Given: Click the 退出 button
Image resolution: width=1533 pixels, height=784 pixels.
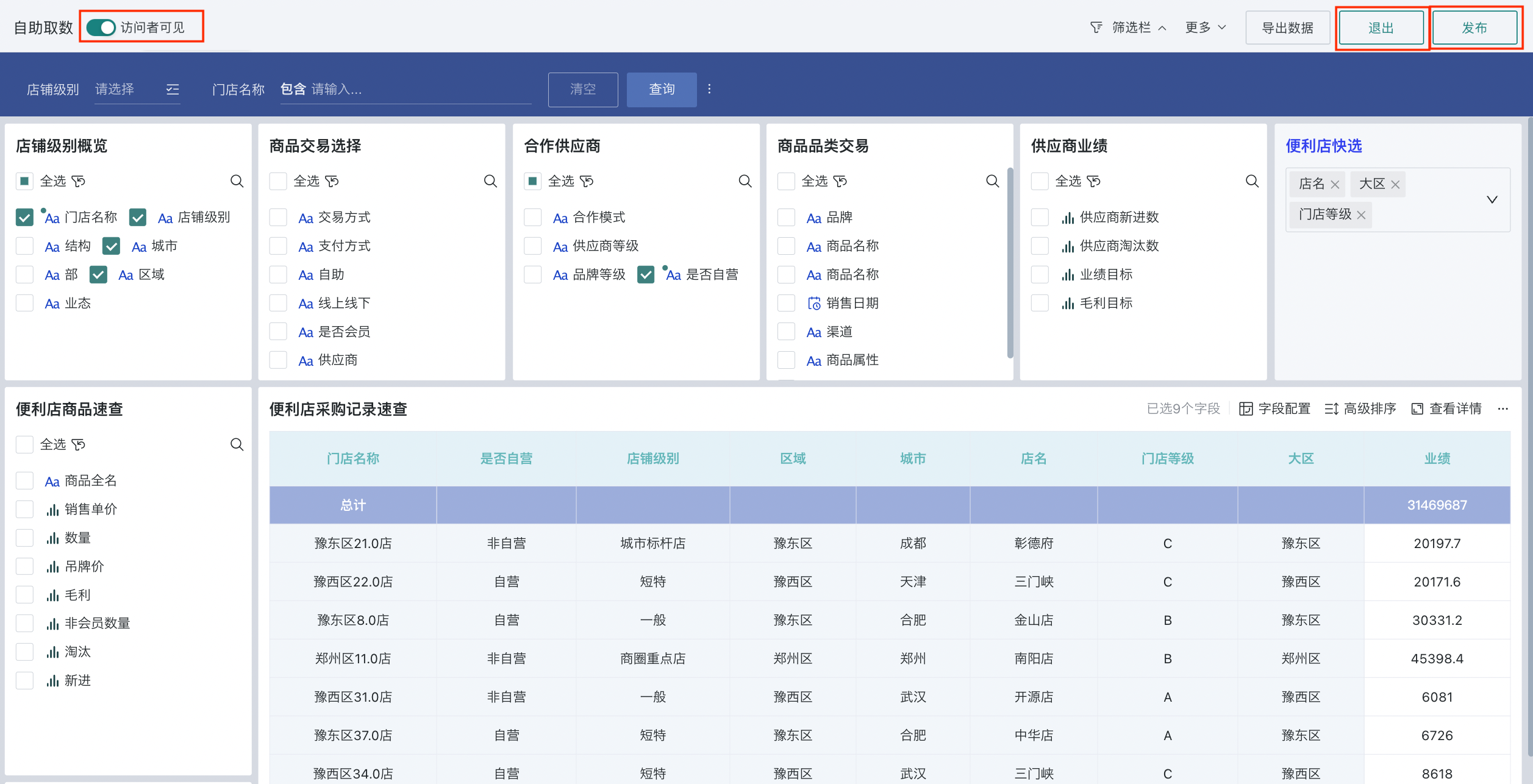Looking at the screenshot, I should (1381, 28).
